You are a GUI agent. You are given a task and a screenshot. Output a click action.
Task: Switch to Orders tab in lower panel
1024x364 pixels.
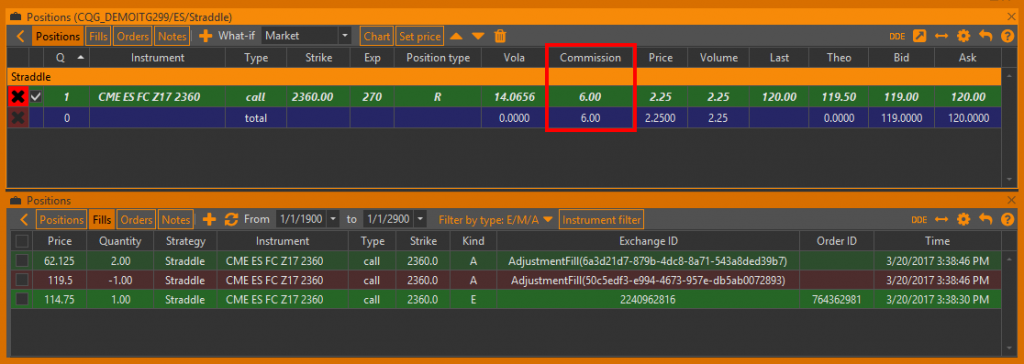(x=137, y=220)
